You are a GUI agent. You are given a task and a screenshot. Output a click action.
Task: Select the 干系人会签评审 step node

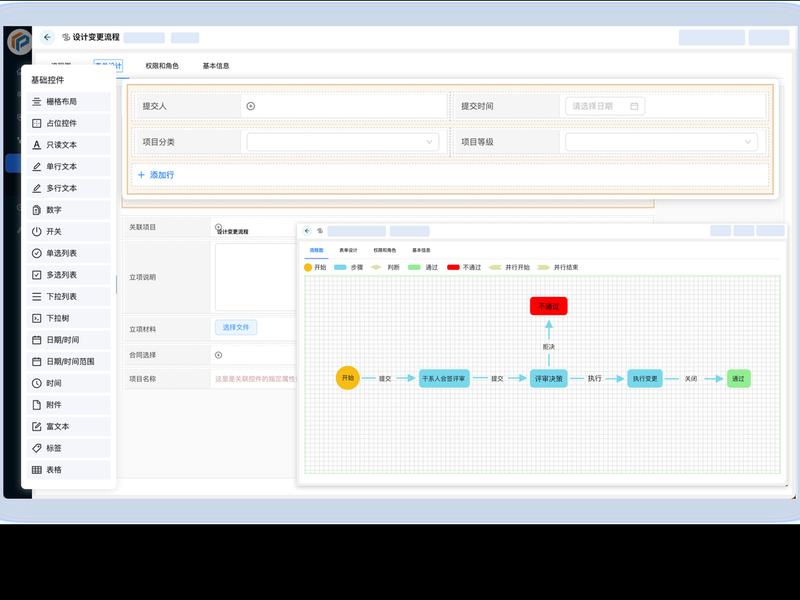[444, 379]
